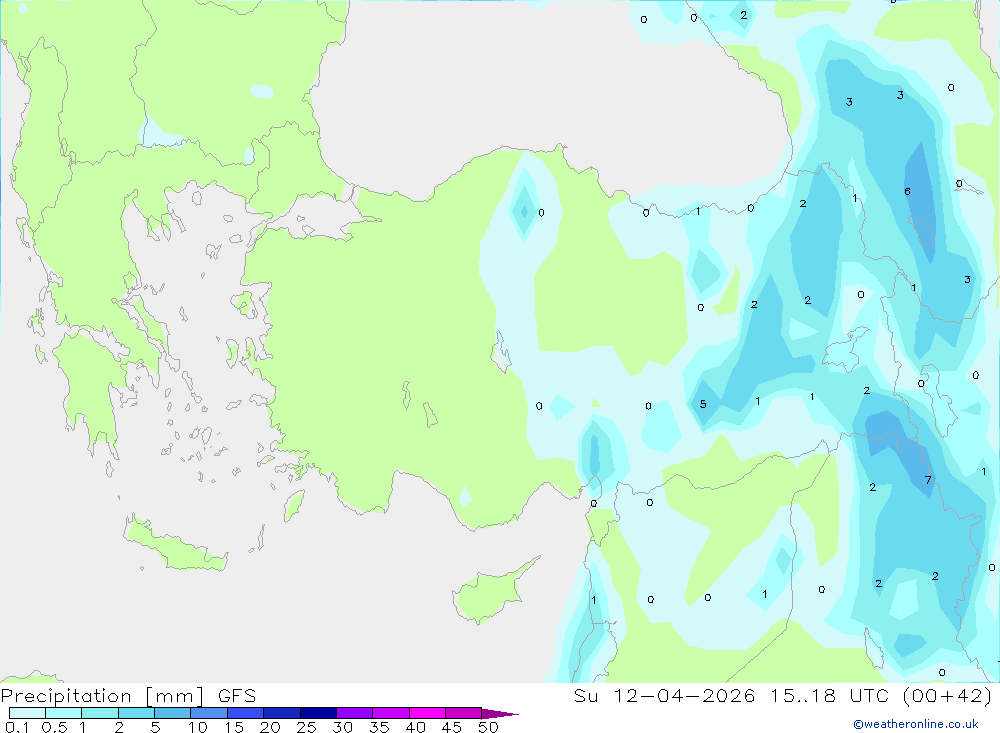Viewport: 1000px width, 733px height.
Task: Click the map precipitation value "6"
Action: 907,191
